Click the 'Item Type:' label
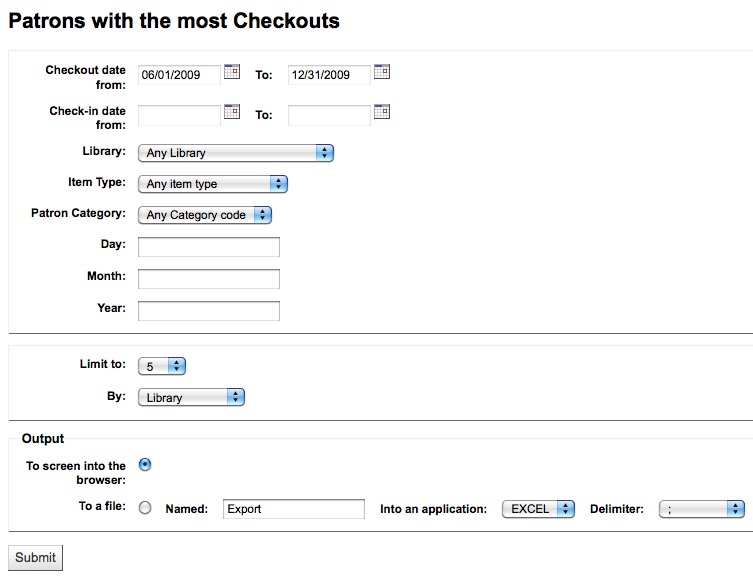This screenshot has width=753, height=584. (x=97, y=182)
